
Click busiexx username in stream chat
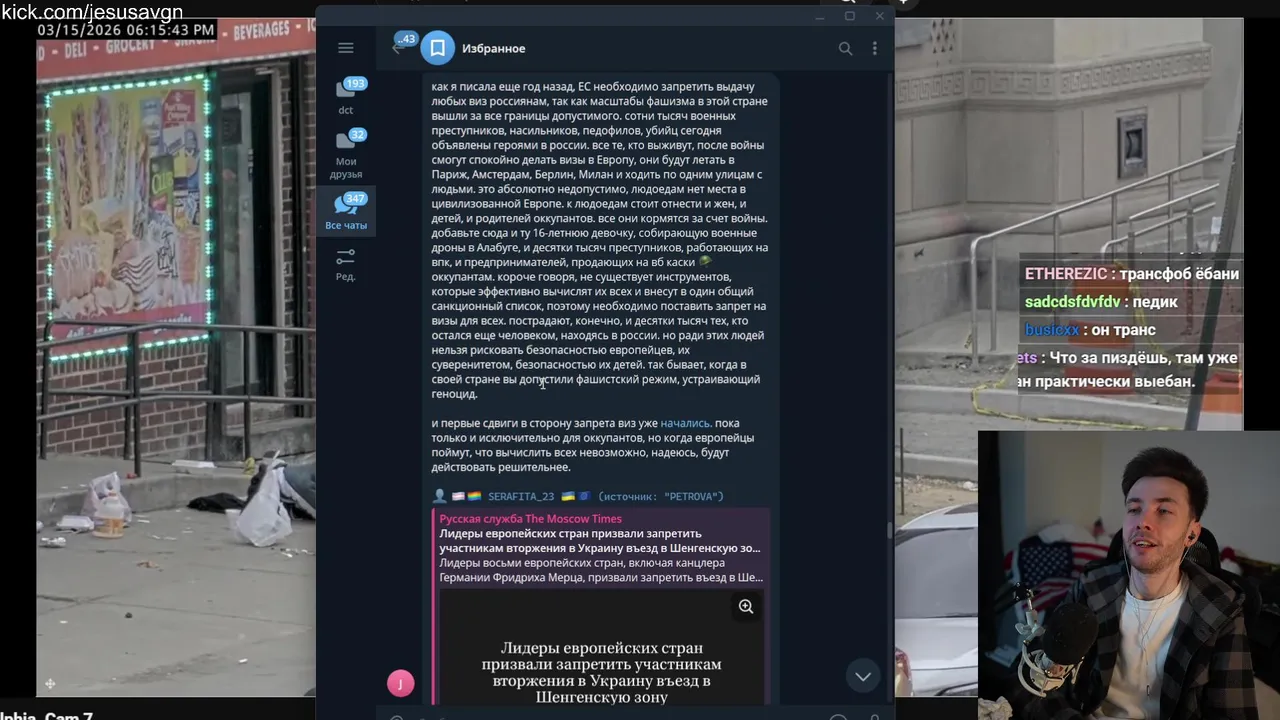click(1052, 330)
